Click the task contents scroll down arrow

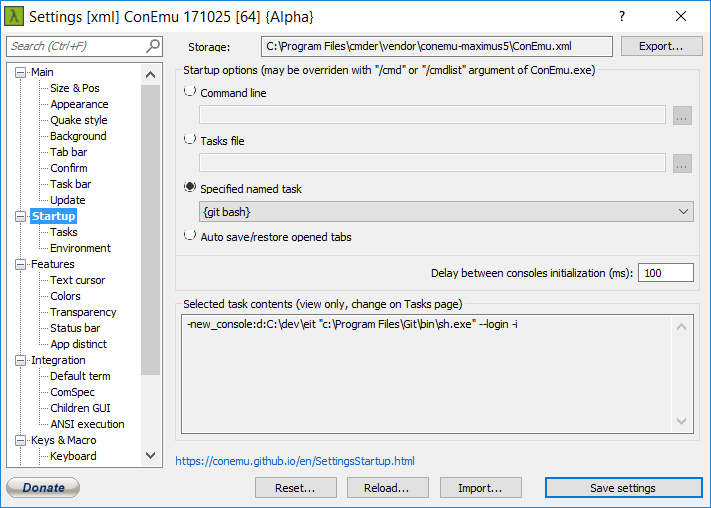[x=681, y=421]
